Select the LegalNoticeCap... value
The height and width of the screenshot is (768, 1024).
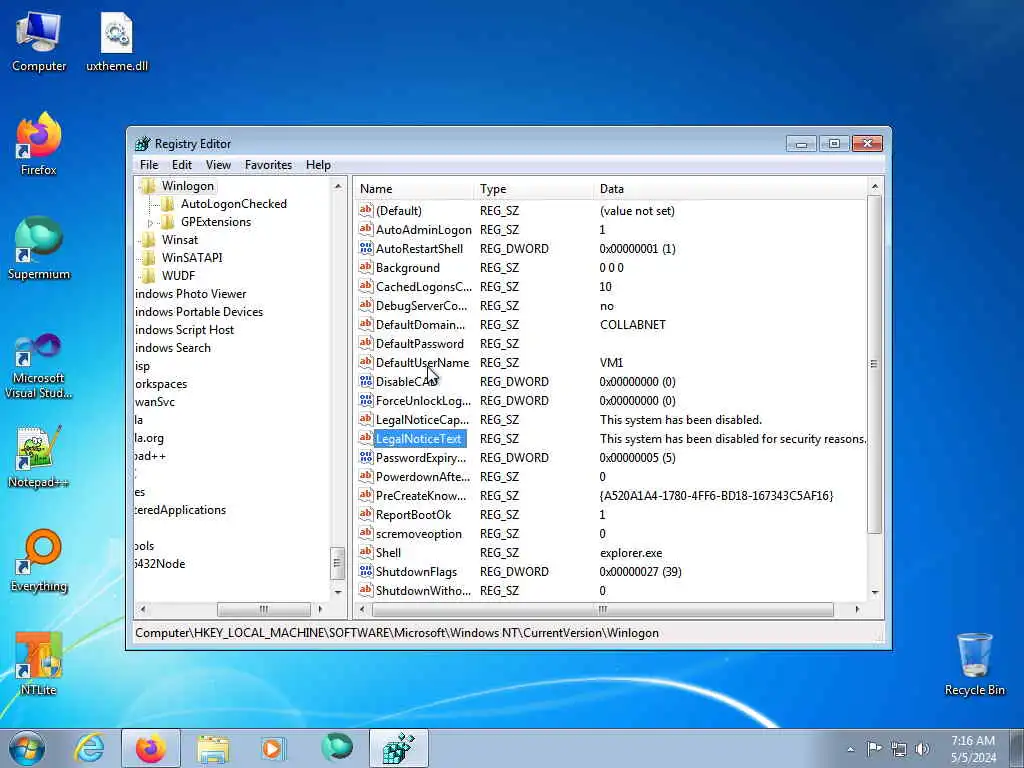click(x=422, y=419)
